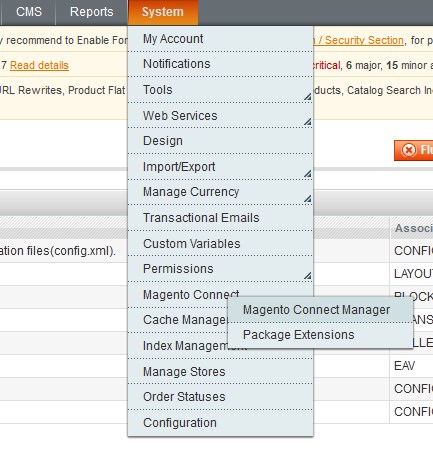The image size is (433, 451).
Task: Expand the Tools submenu
Action: [x=220, y=90]
